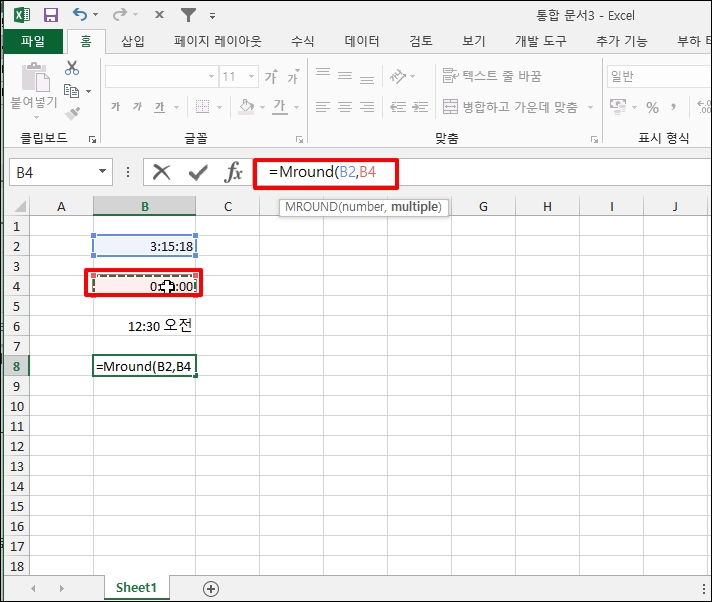This screenshot has width=712, height=602.
Task: Open the font name dropdown
Action: click(x=211, y=76)
